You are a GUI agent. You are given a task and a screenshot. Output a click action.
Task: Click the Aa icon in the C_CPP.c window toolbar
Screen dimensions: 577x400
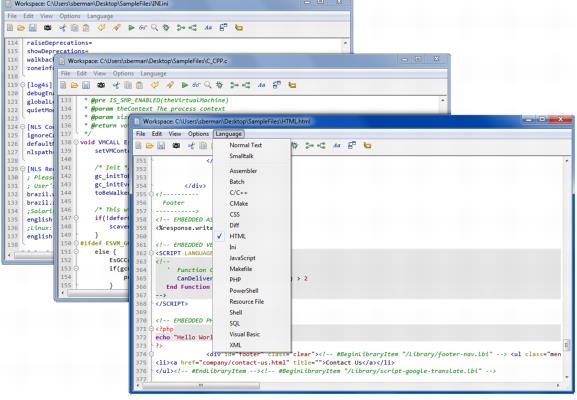pyautogui.click(x=262, y=85)
